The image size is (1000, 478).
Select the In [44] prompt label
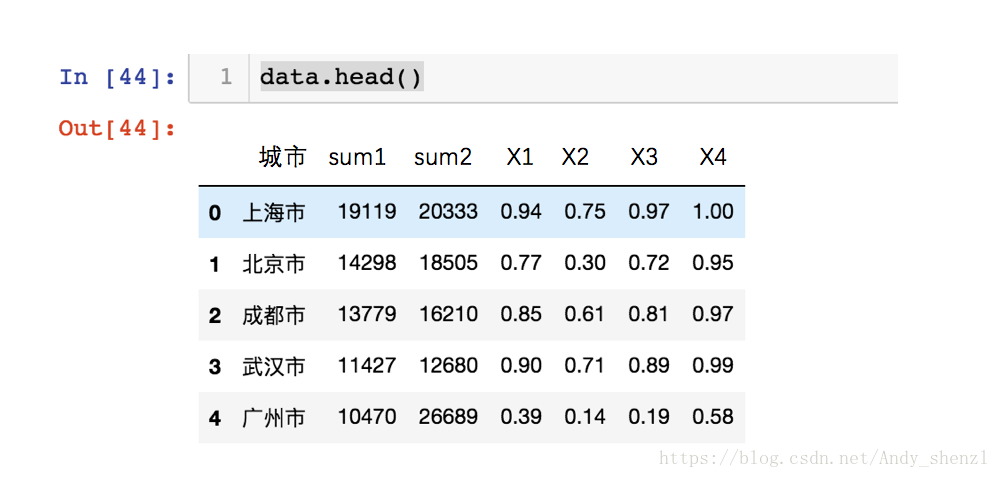[x=117, y=77]
